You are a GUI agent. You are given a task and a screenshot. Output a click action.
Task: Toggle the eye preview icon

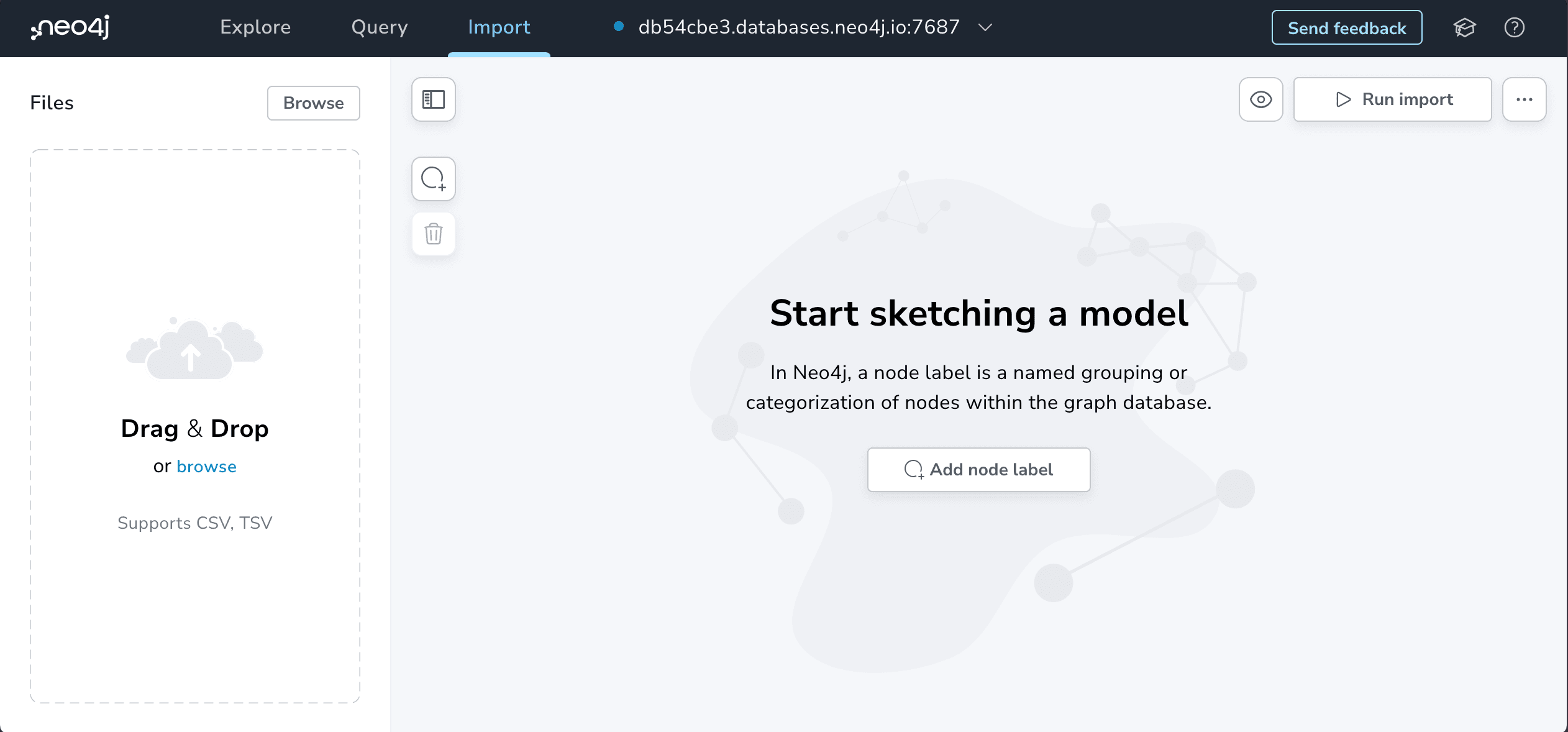(x=1261, y=99)
